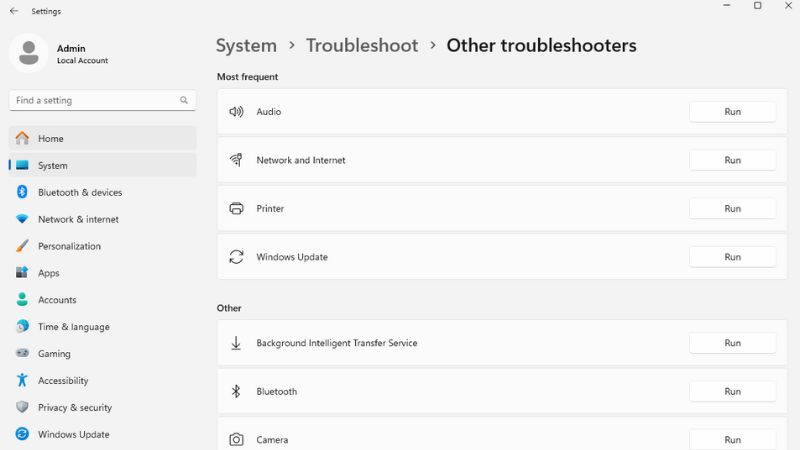The height and width of the screenshot is (450, 800).
Task: Run the Camera troubleshooter
Action: coord(733,440)
